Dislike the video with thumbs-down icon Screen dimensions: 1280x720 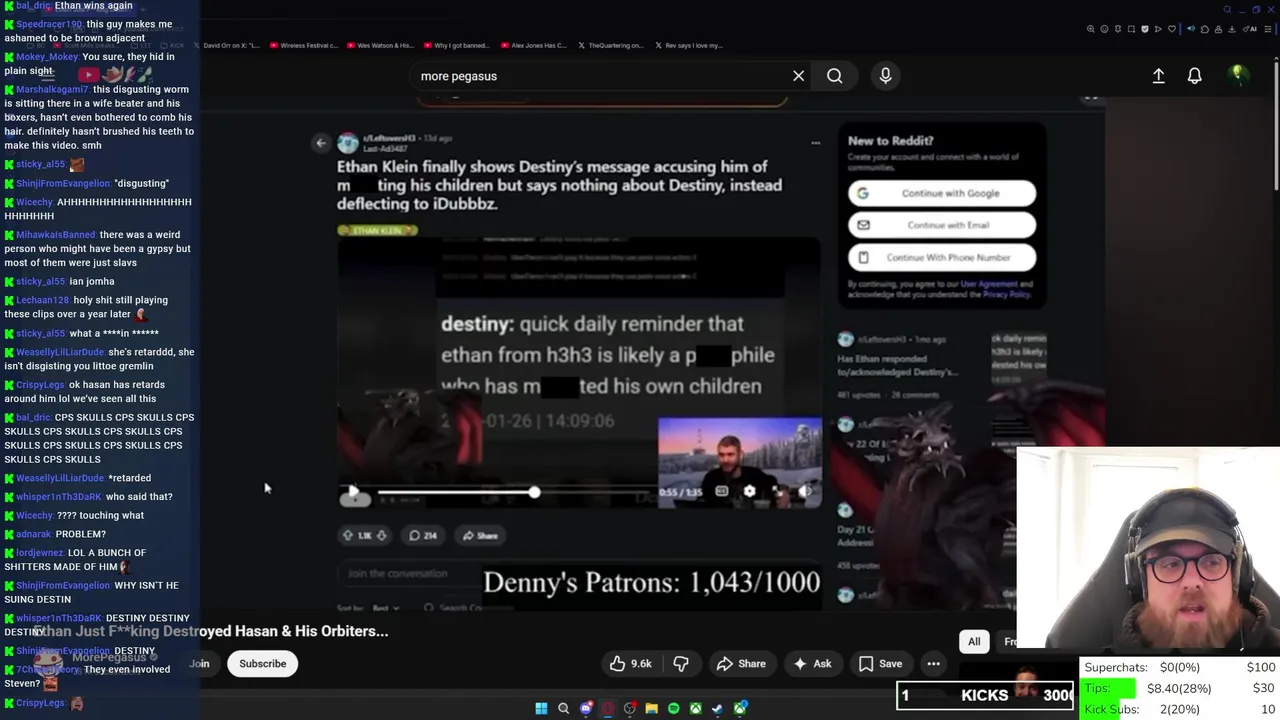tap(681, 663)
